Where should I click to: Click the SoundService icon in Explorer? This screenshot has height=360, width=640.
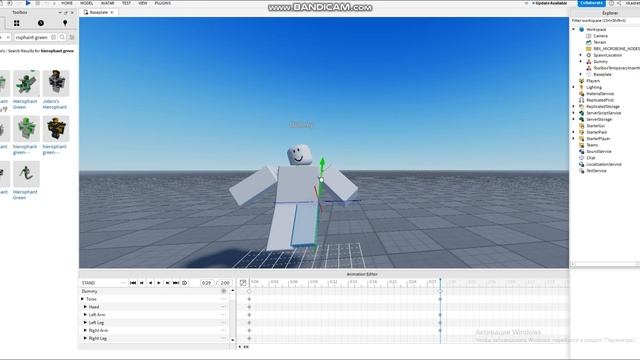pos(582,151)
